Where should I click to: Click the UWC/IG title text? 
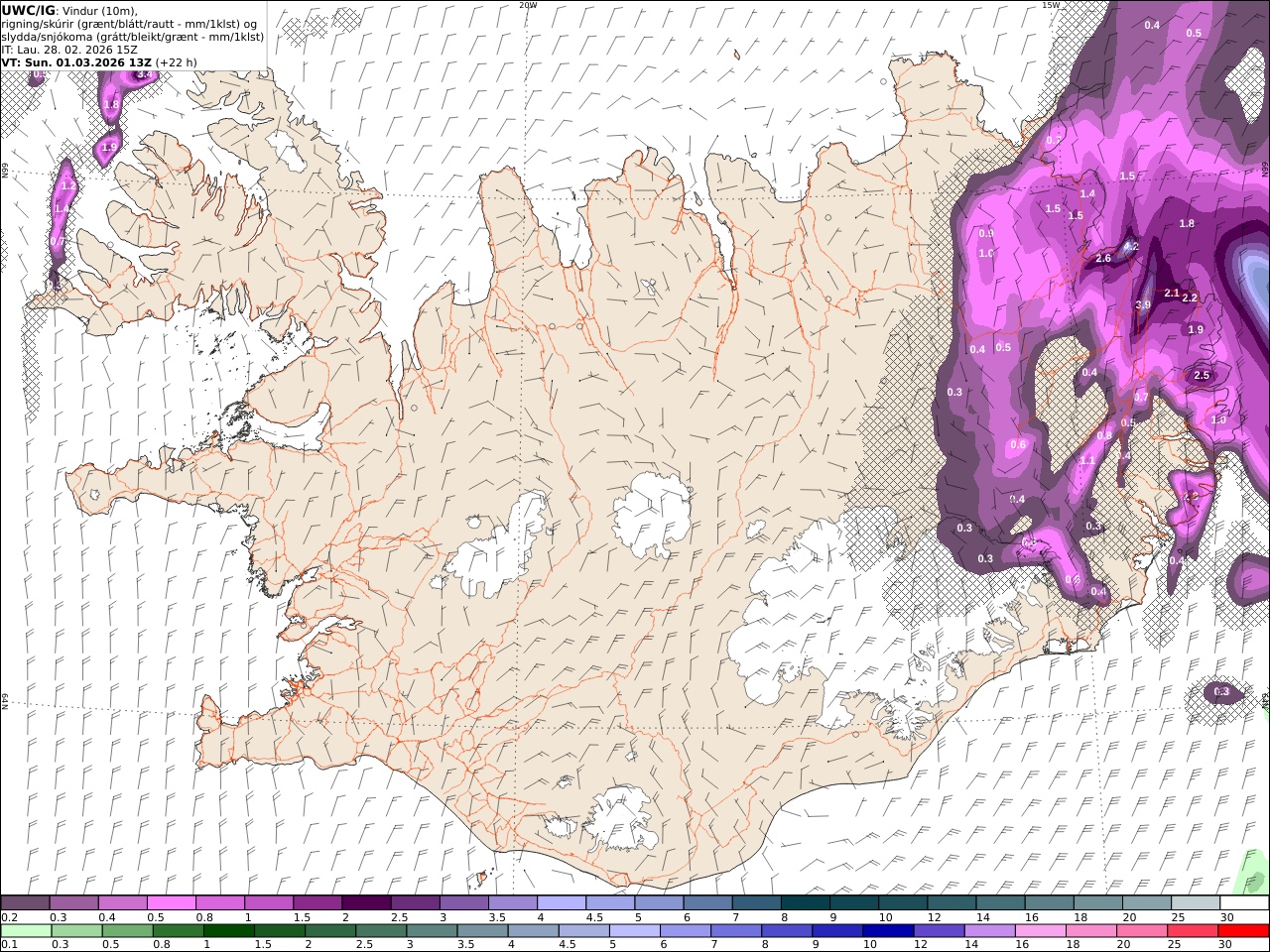[x=28, y=11]
